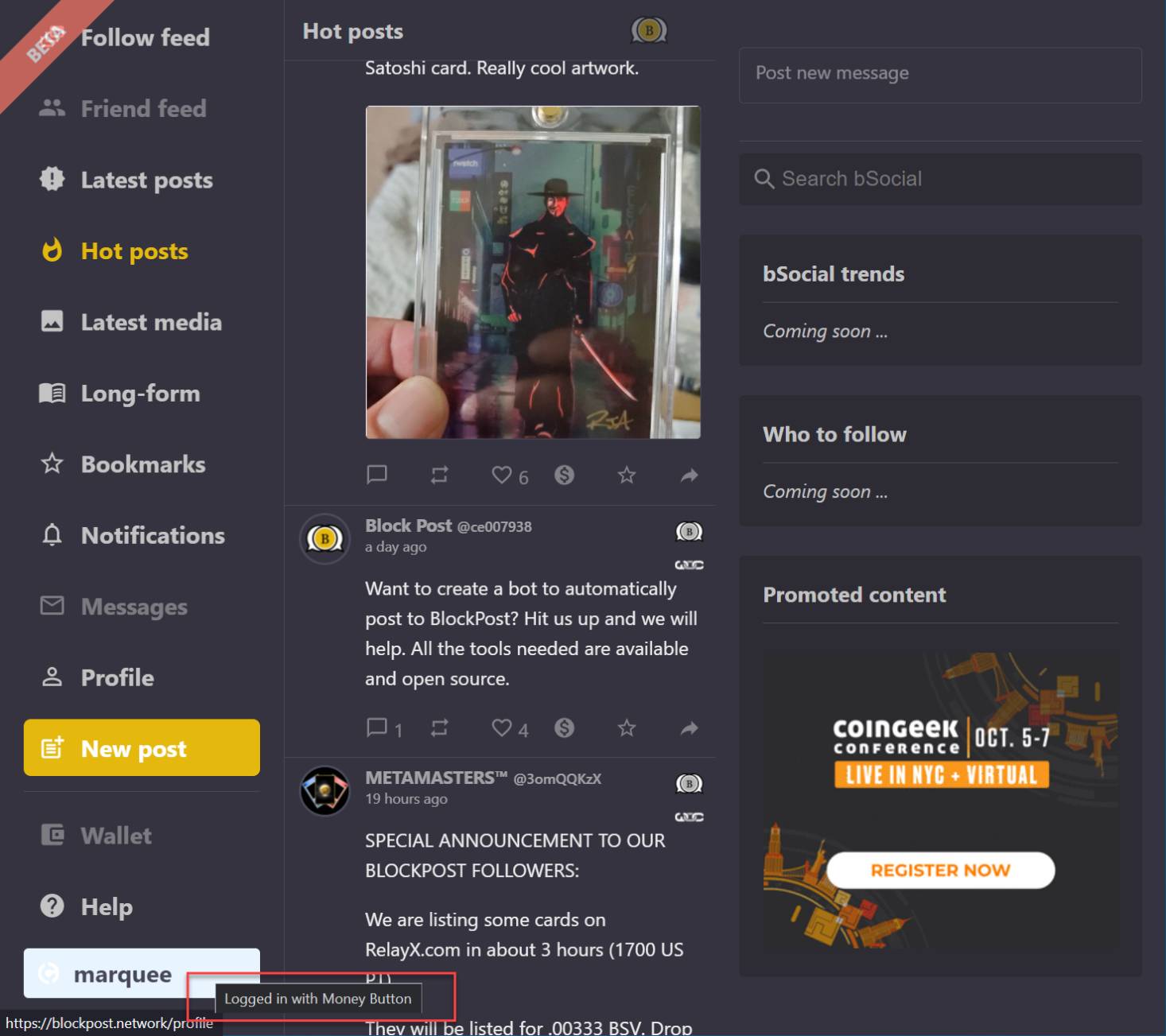Share the Satoshi card post

click(689, 475)
